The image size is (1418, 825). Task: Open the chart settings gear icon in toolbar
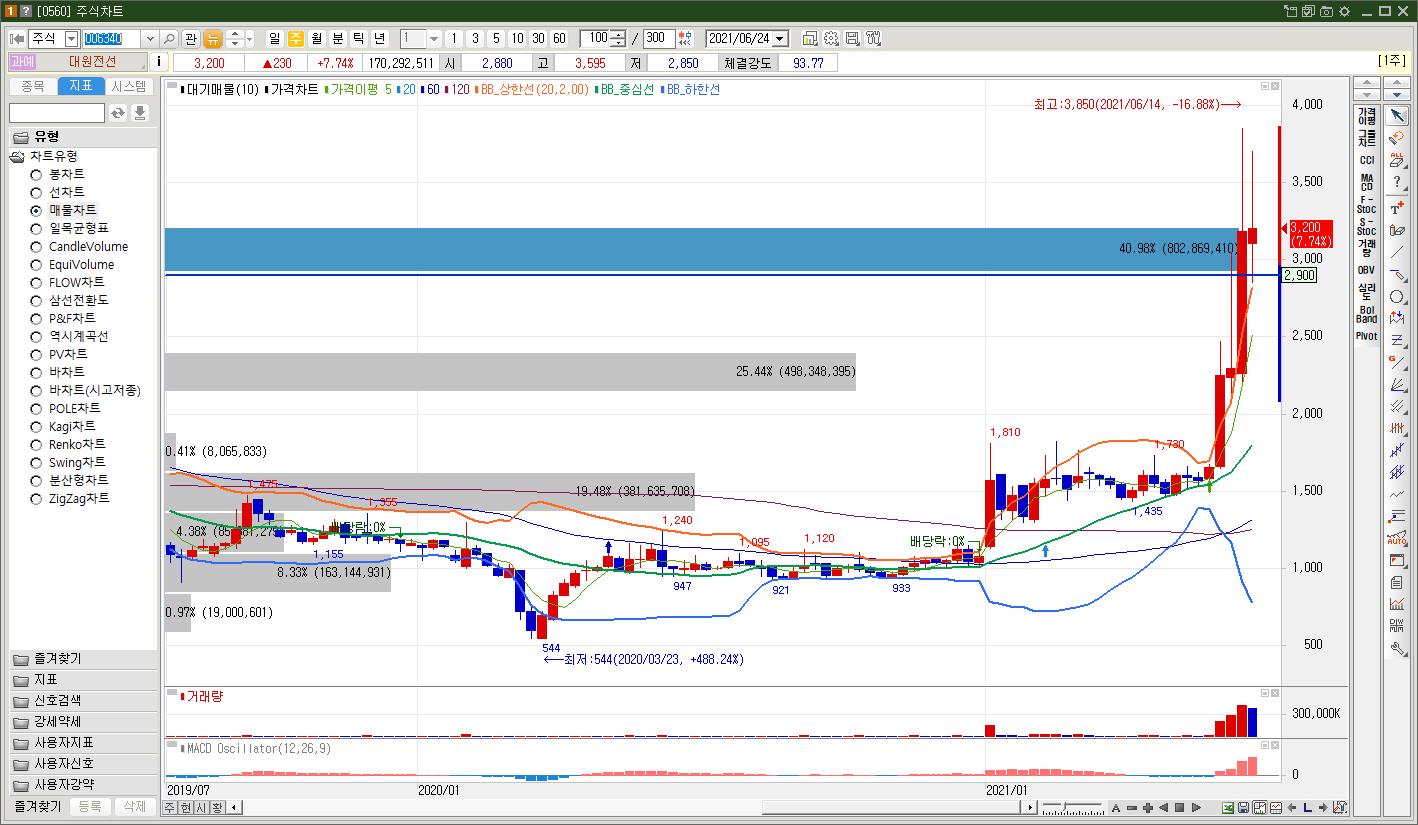pos(831,39)
